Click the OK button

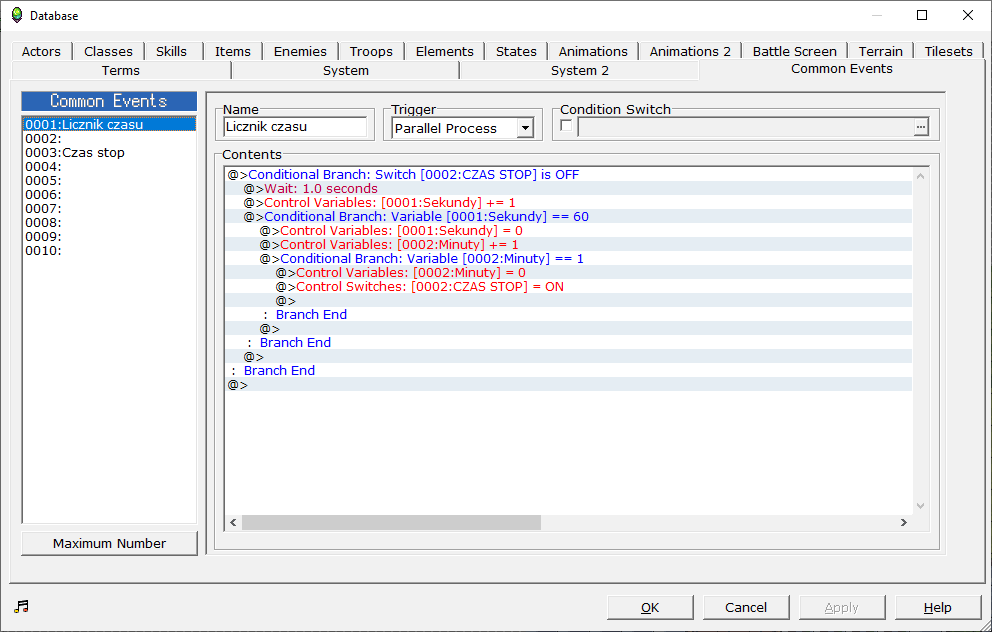click(x=650, y=607)
